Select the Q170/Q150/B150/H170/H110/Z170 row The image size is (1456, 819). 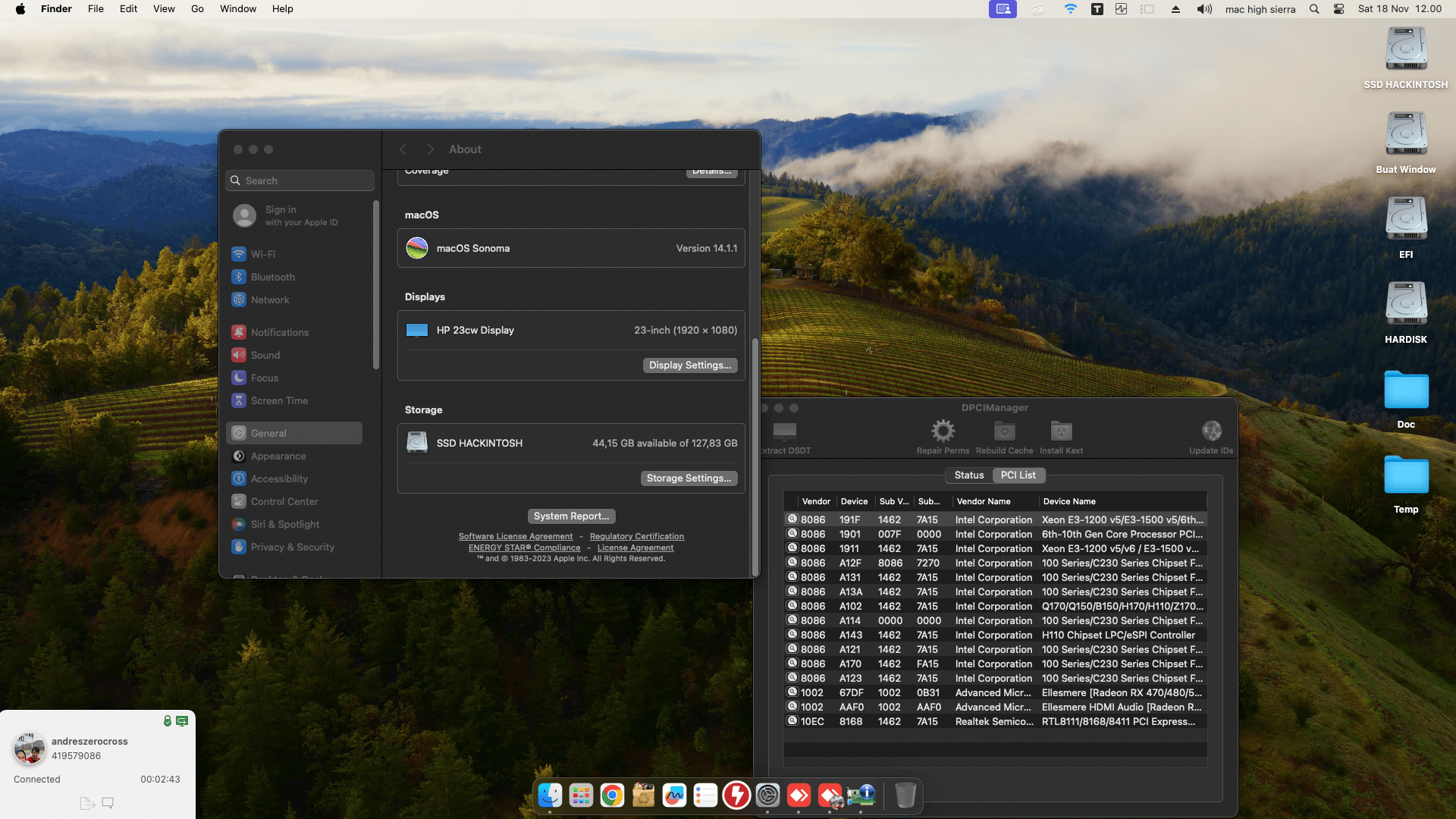[995, 606]
